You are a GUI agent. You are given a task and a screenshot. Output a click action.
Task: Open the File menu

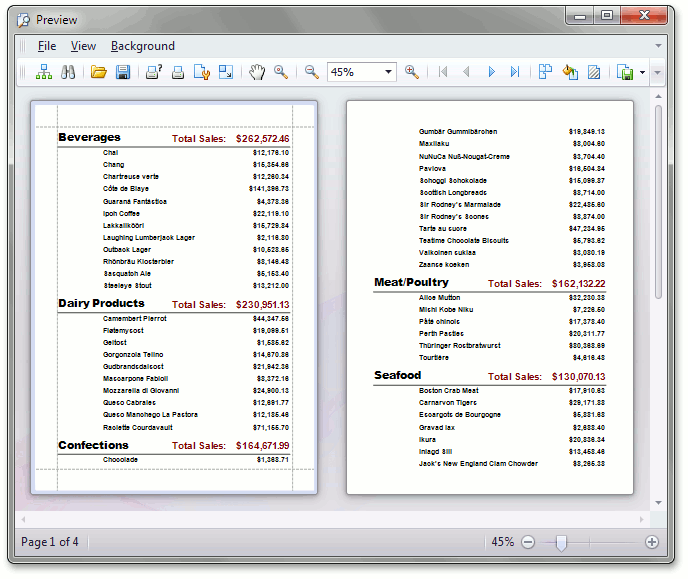[x=47, y=46]
